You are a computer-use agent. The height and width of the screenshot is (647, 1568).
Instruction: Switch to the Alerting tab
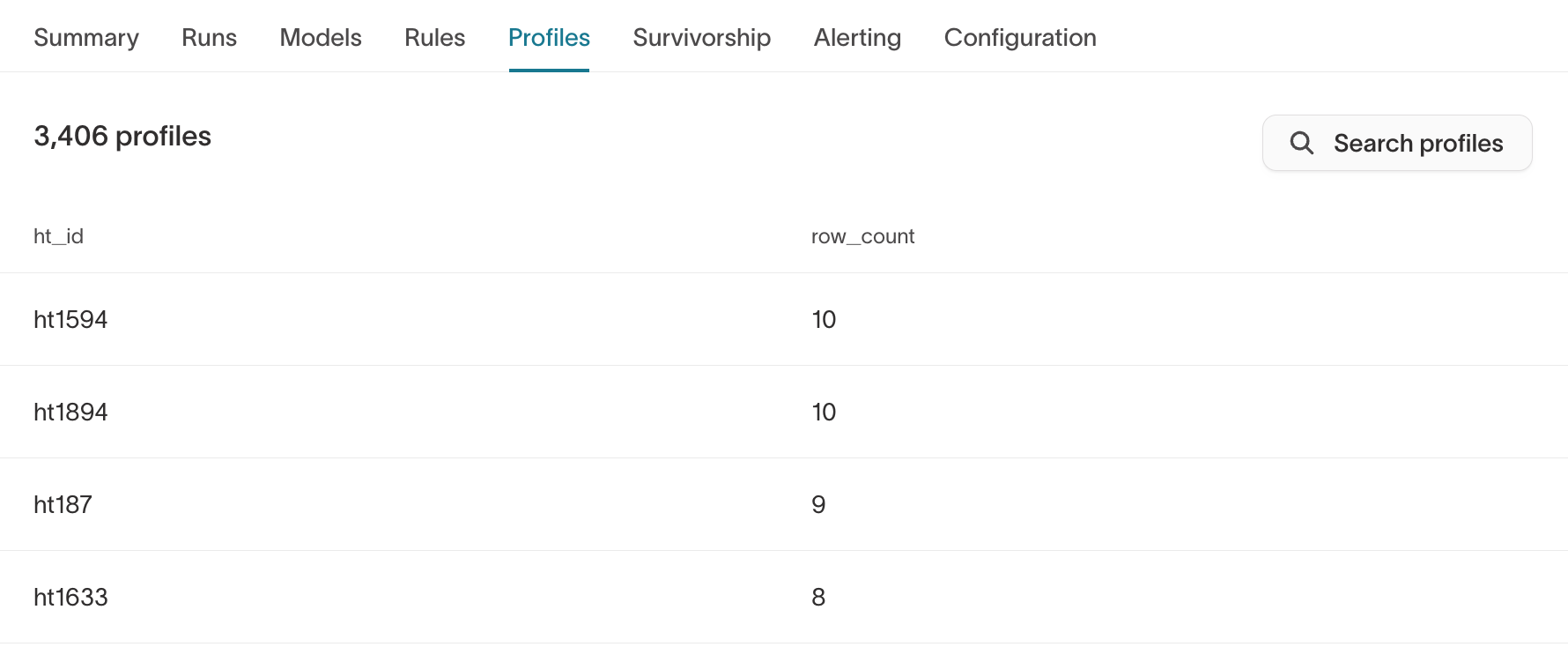[857, 38]
